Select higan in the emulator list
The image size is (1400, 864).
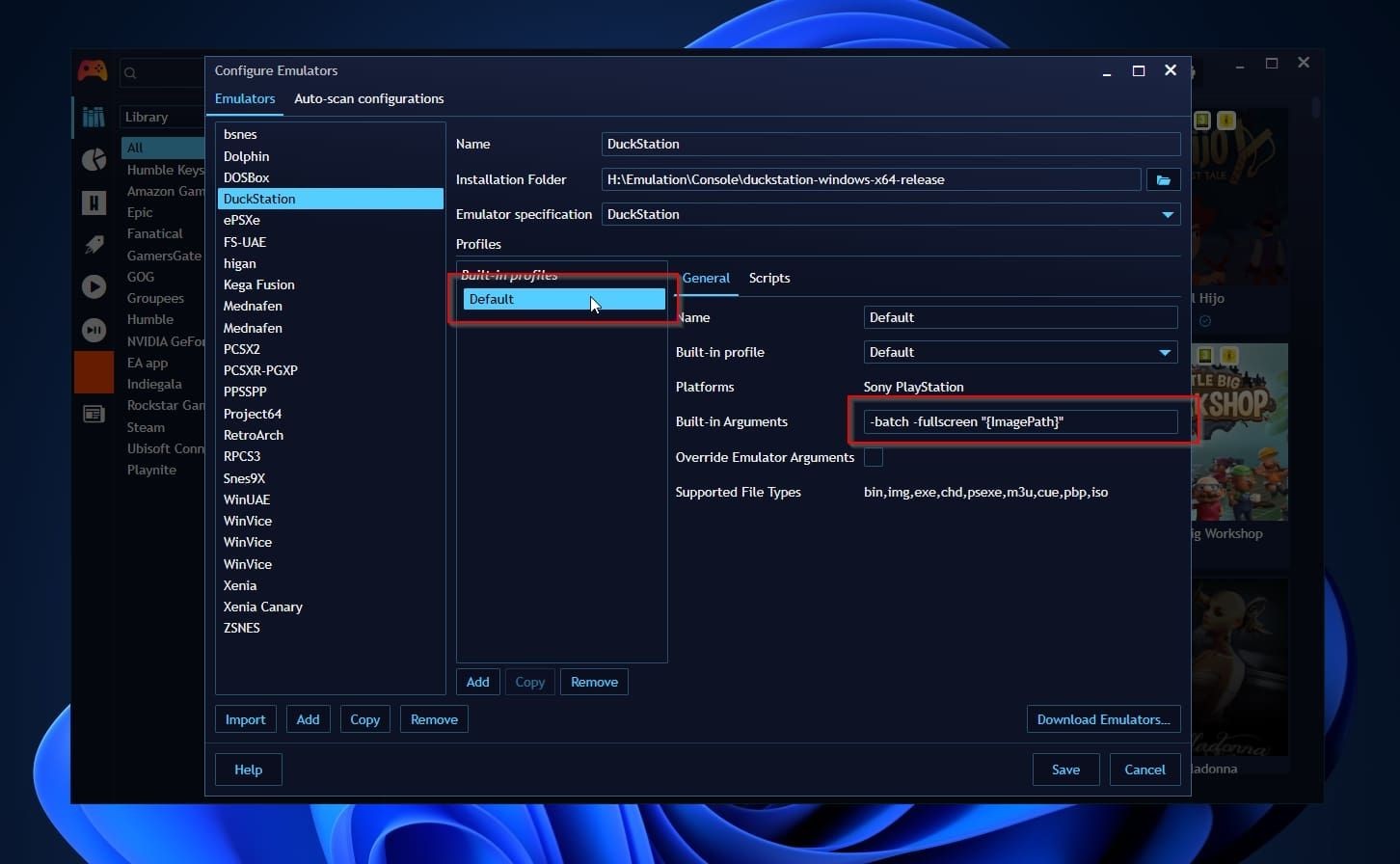pos(331,263)
